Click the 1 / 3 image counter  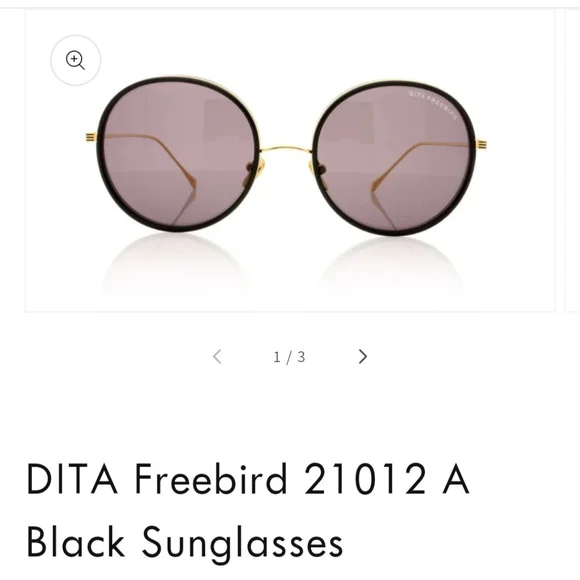pyautogui.click(x=289, y=357)
